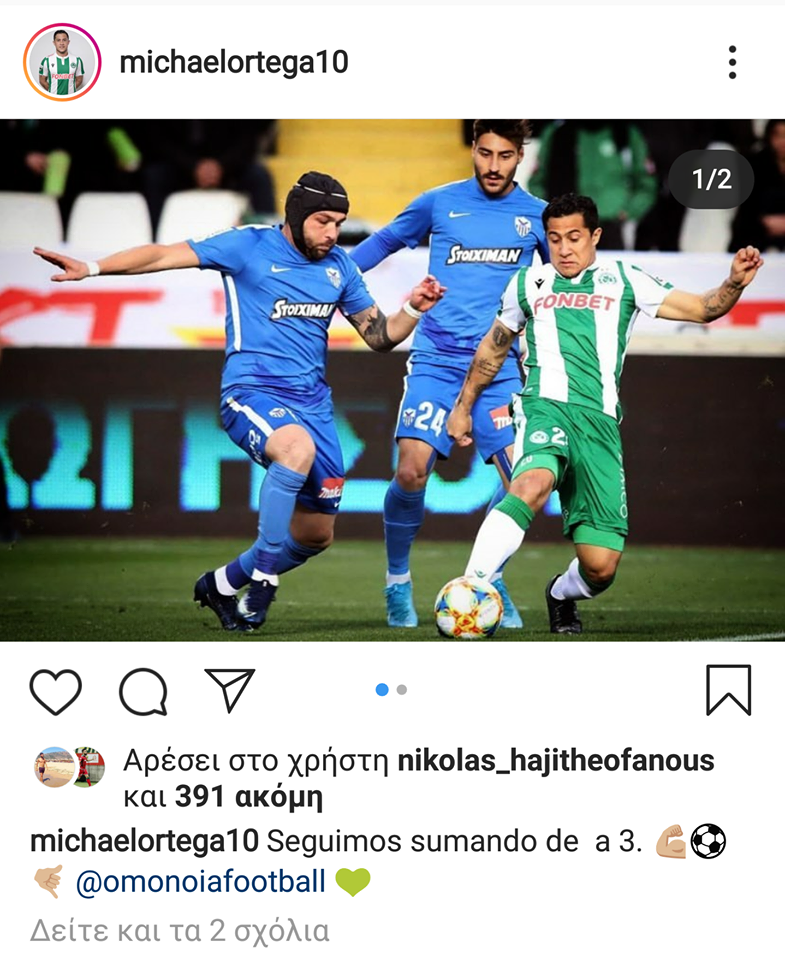
Task: Open comments via the speech bubble icon
Action: [x=143, y=691]
